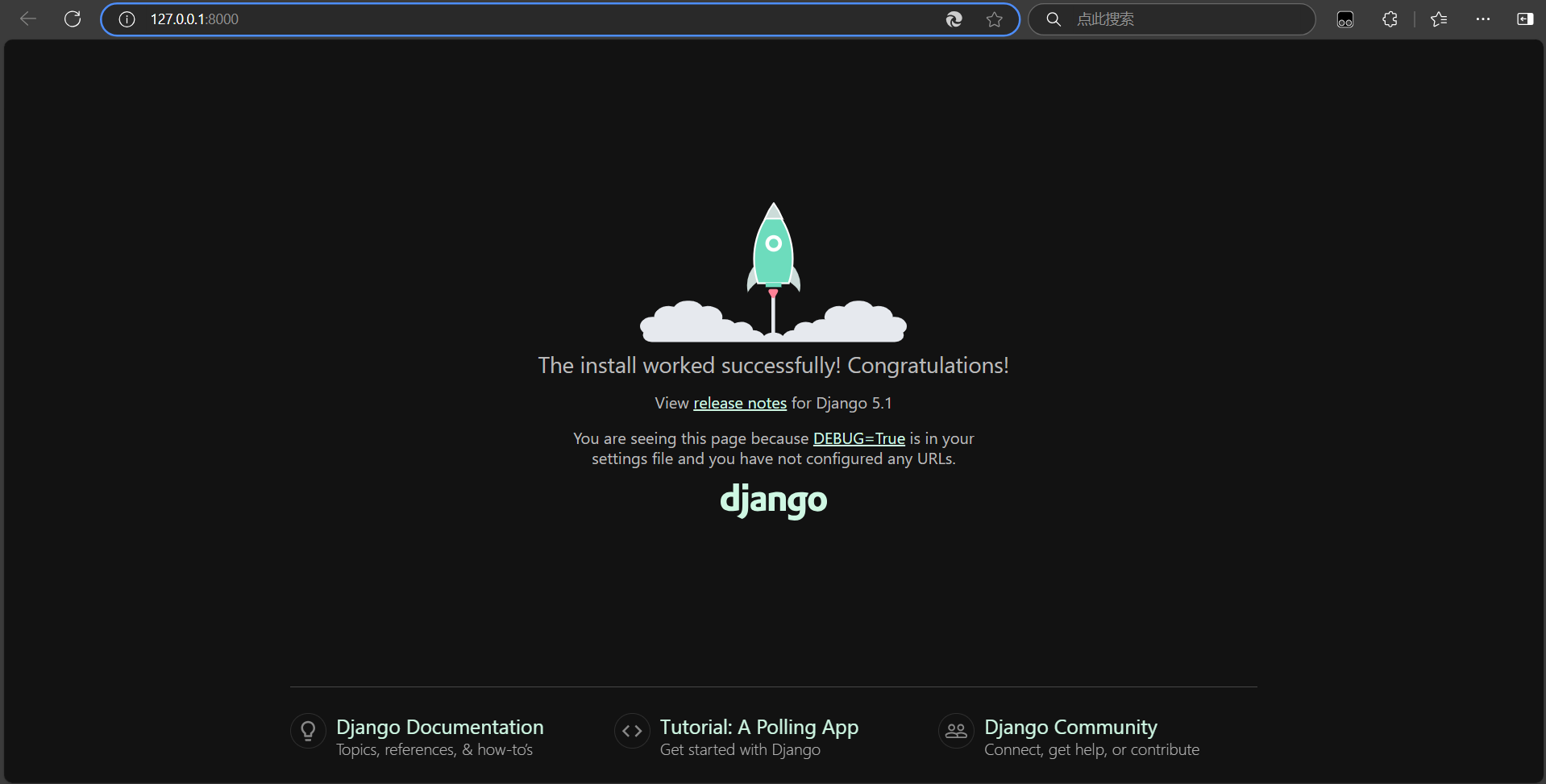Open the goggles-style icon in the toolbar
This screenshot has width=1546, height=784.
pos(1344,19)
